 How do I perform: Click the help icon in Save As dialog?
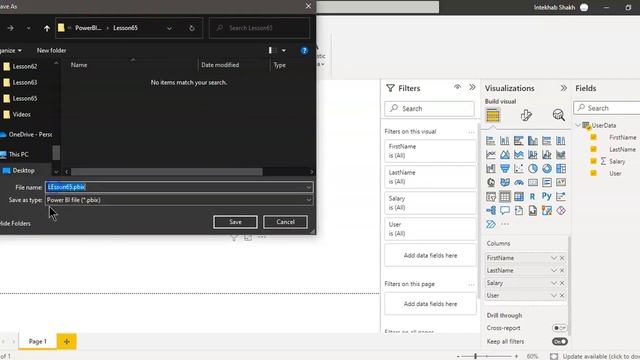[304, 51]
